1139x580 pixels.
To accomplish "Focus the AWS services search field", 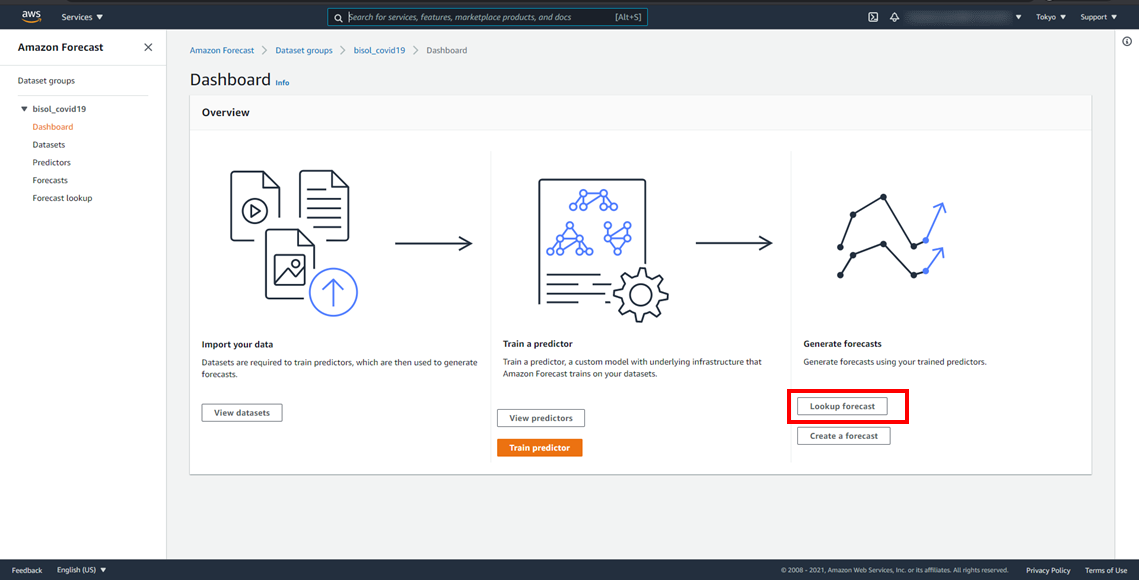I will click(x=480, y=17).
